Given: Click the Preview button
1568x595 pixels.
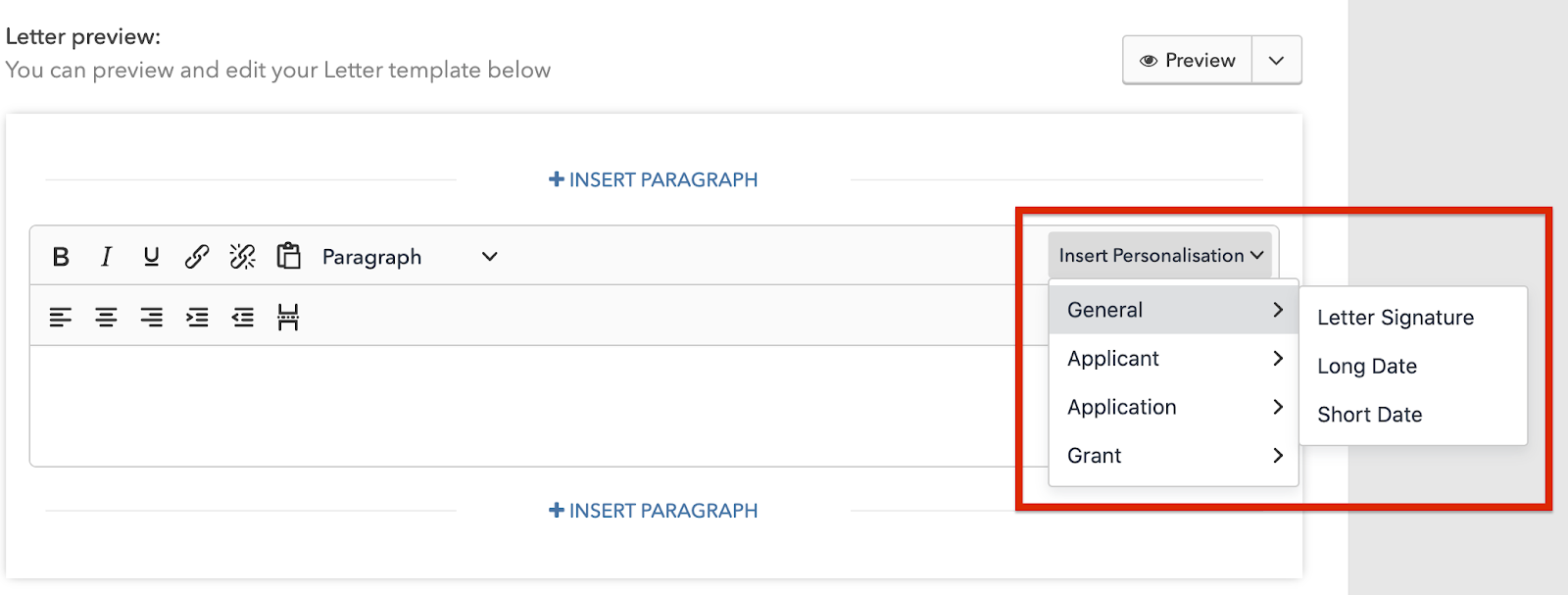Looking at the screenshot, I should coord(1188,61).
